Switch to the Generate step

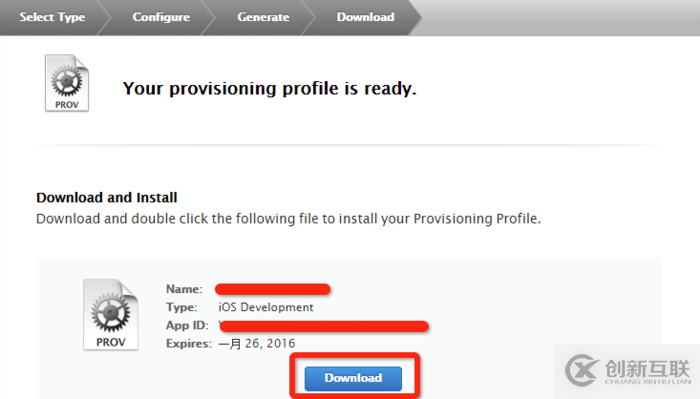(x=263, y=17)
